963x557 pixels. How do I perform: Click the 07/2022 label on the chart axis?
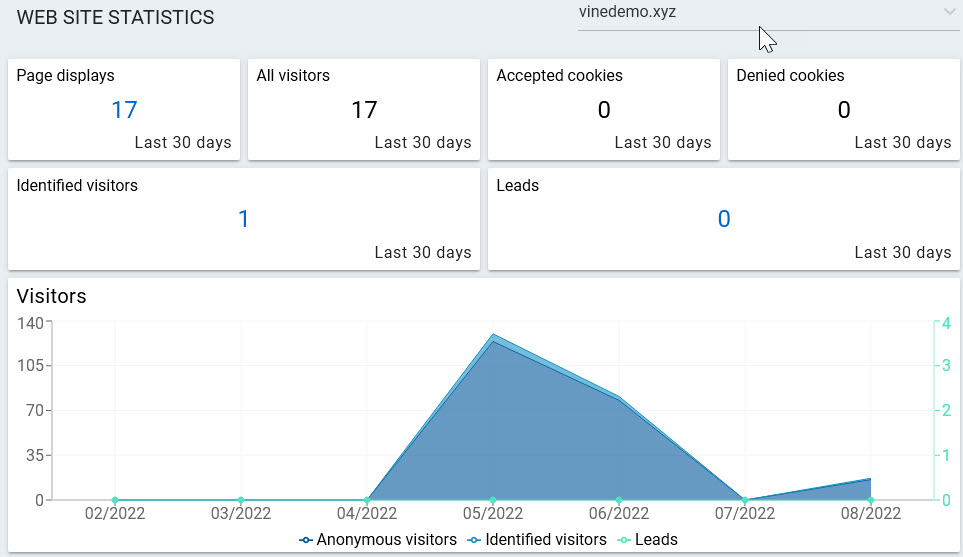point(745,514)
